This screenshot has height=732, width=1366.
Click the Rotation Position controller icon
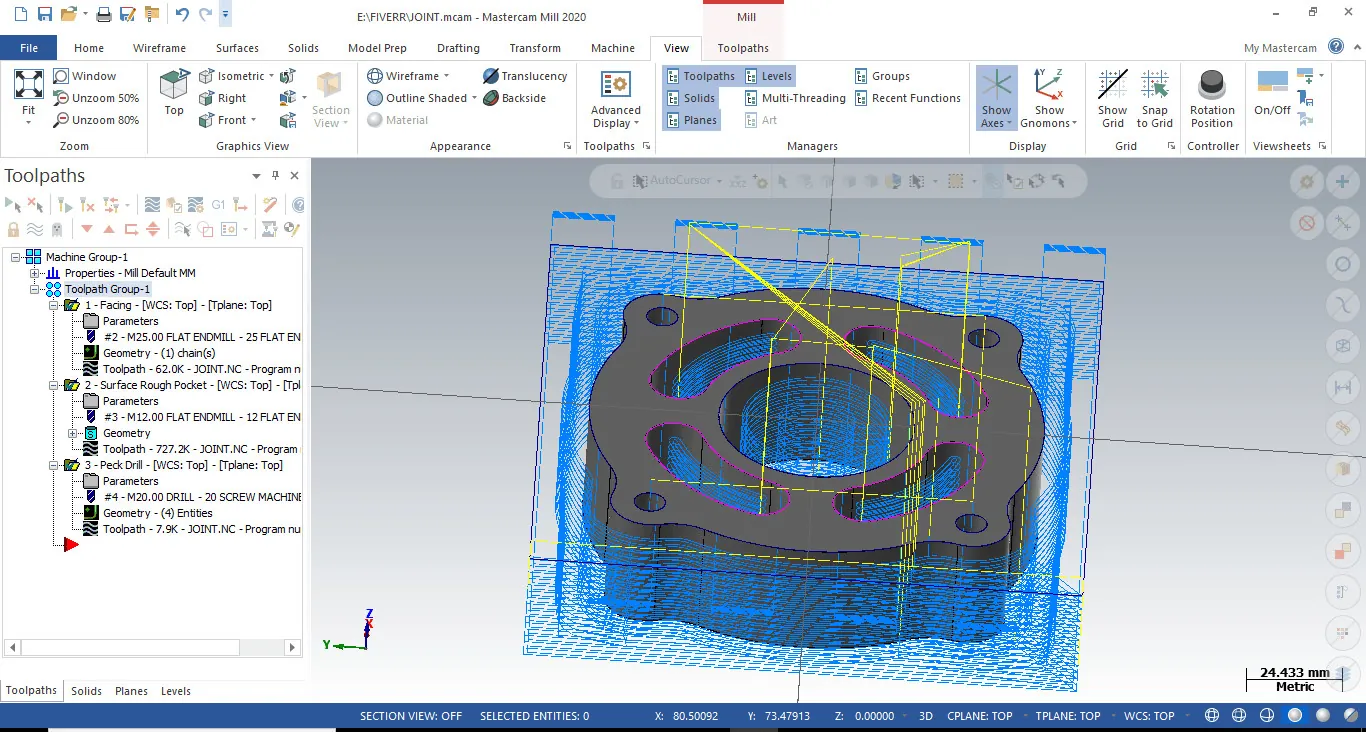[x=1212, y=84]
